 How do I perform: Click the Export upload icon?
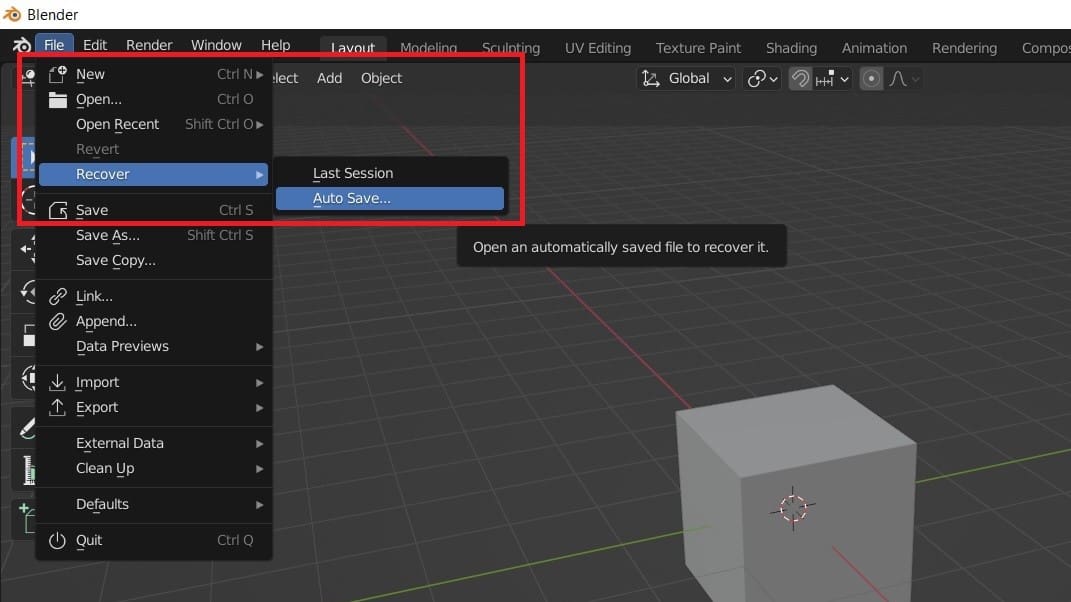[57, 407]
